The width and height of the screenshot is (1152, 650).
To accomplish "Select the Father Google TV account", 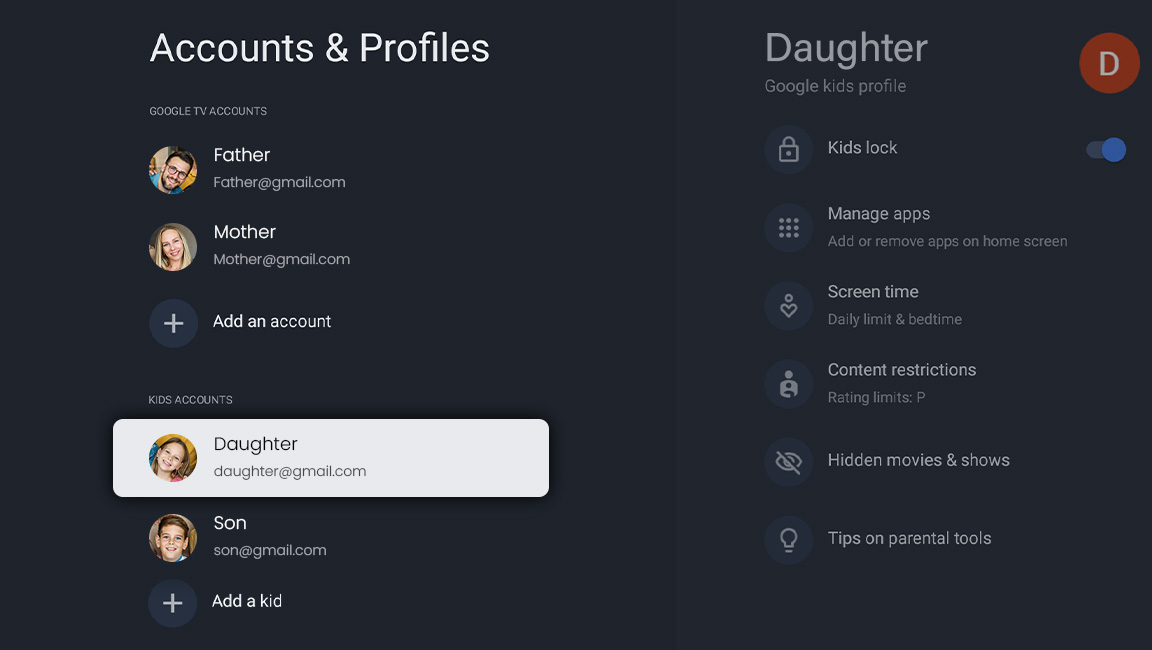I will 280,168.
